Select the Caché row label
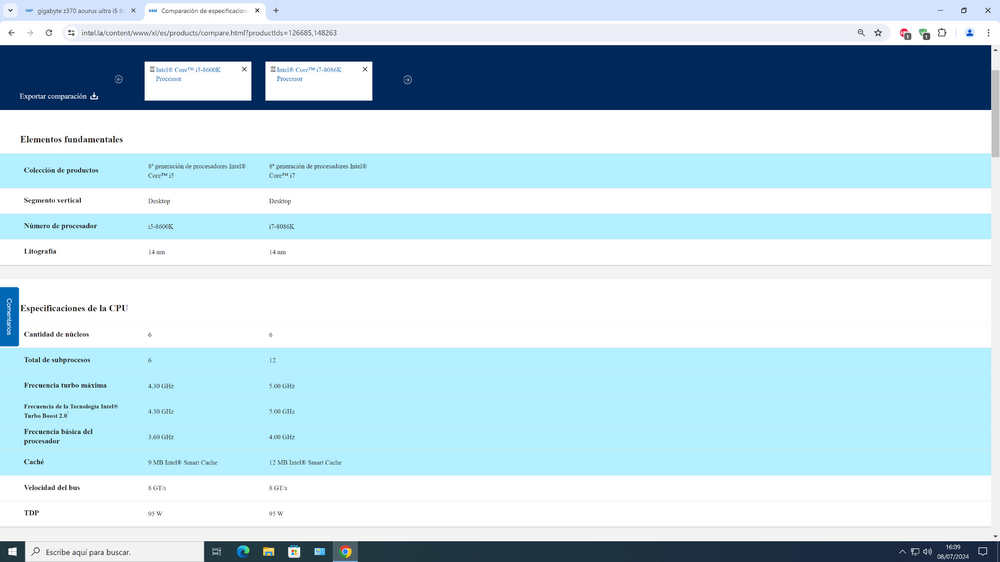 [x=34, y=462]
